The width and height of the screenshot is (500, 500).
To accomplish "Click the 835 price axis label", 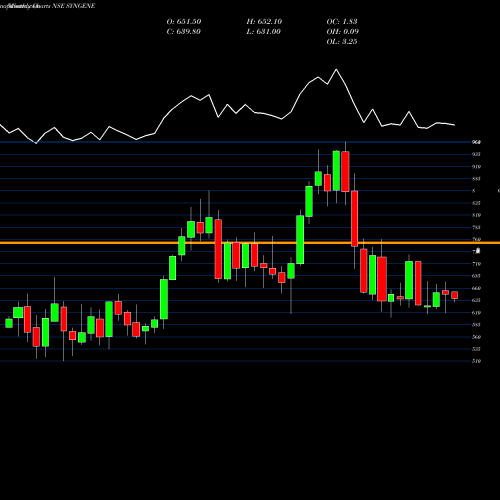I will 476,203.
